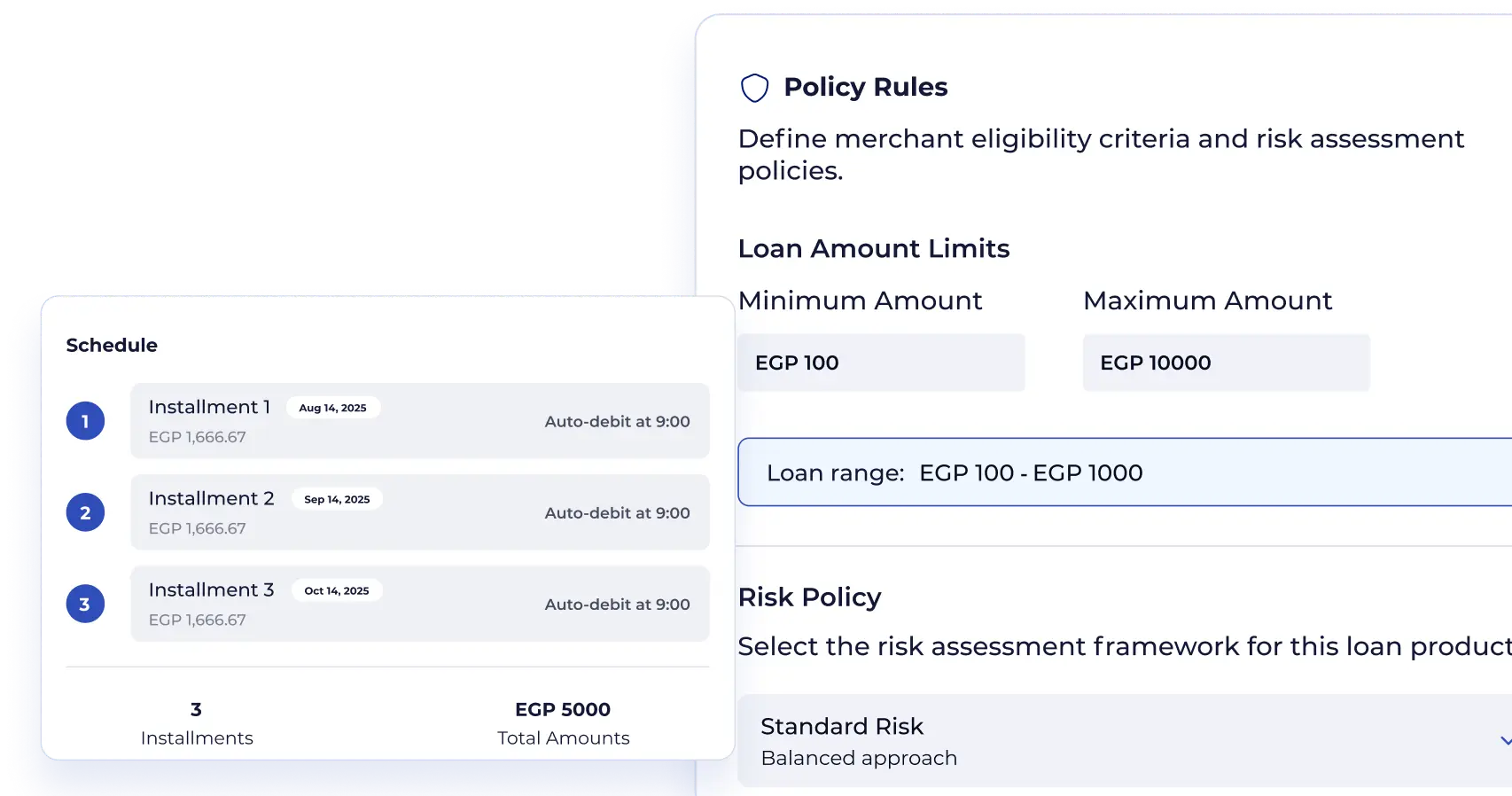Image resolution: width=1512 pixels, height=796 pixels.
Task: Click the Loan range summary box
Action: tap(1124, 472)
